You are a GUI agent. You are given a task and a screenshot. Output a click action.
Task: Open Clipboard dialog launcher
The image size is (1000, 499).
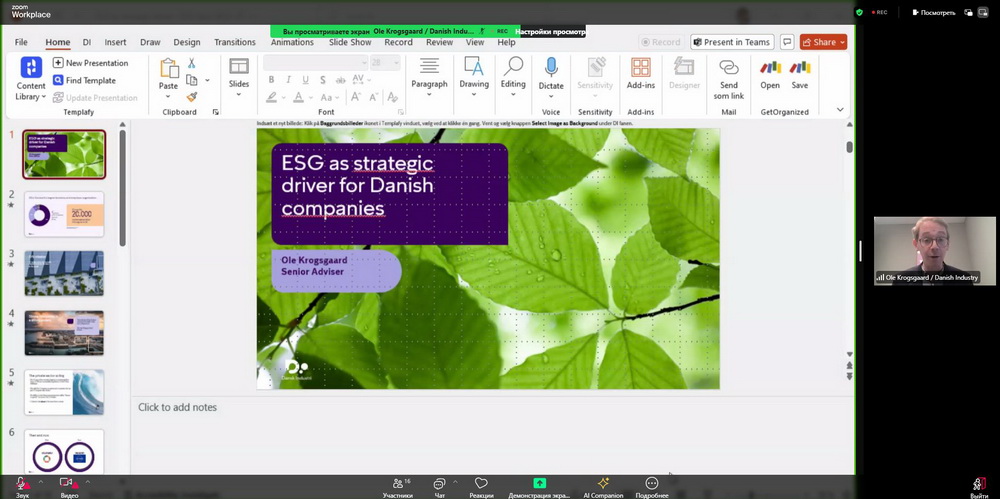[216, 112]
